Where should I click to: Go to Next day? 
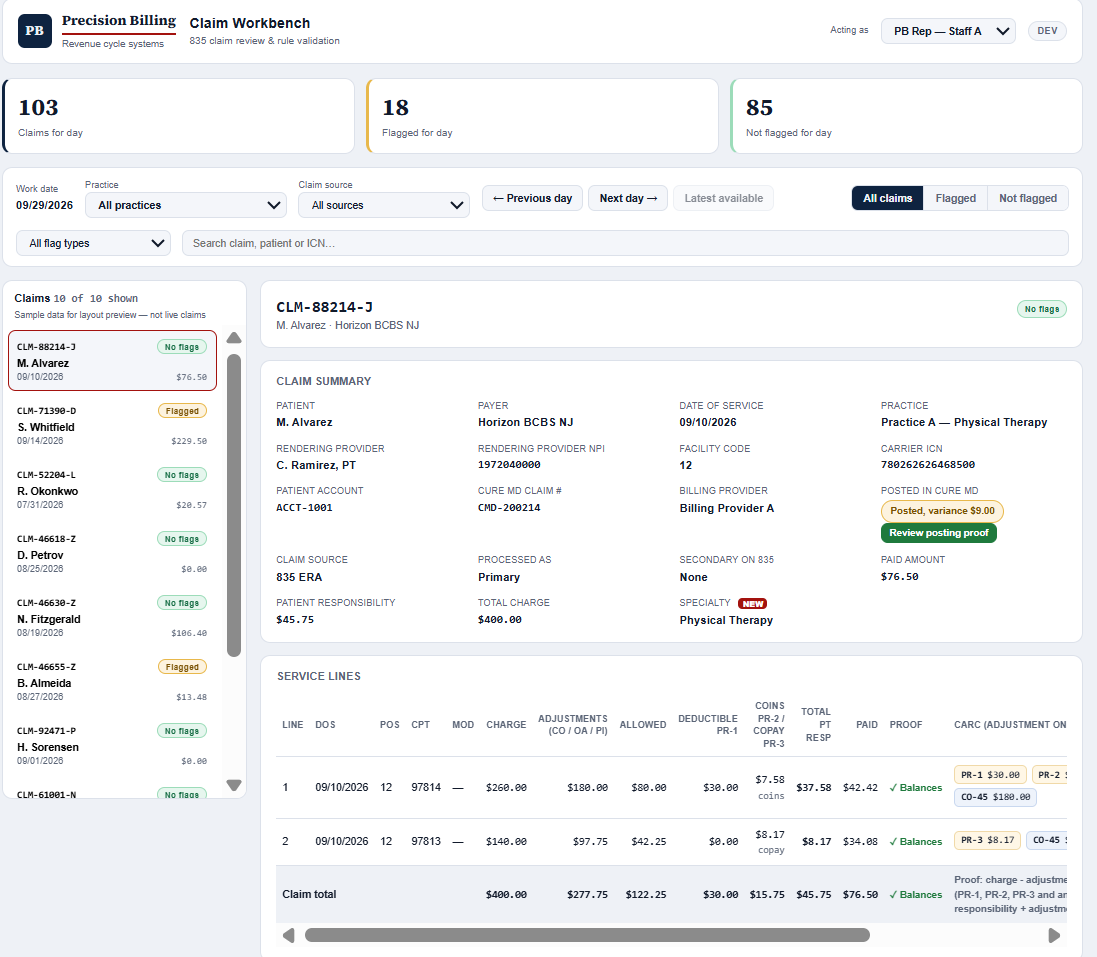click(x=628, y=198)
